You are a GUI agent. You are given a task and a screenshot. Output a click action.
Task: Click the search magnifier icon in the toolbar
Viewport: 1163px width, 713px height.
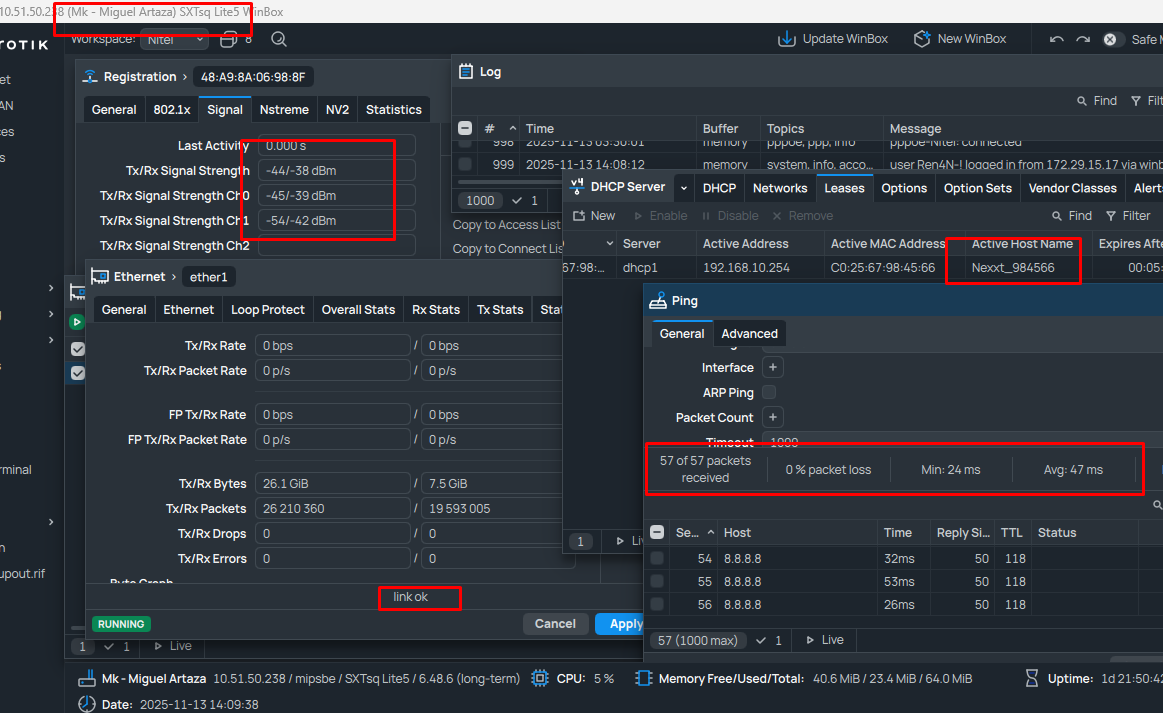point(279,39)
